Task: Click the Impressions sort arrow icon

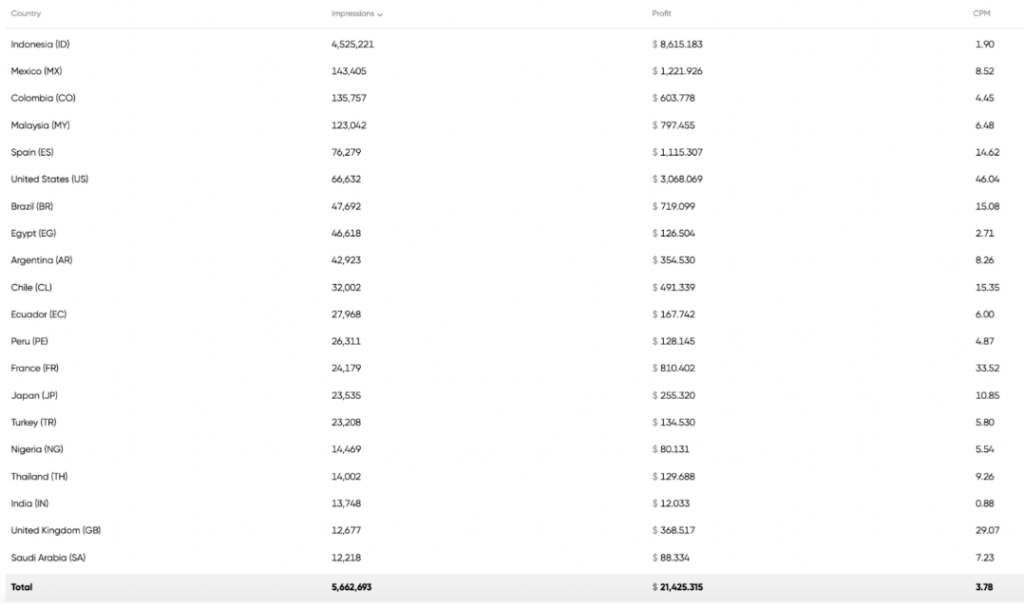Action: pos(381,14)
